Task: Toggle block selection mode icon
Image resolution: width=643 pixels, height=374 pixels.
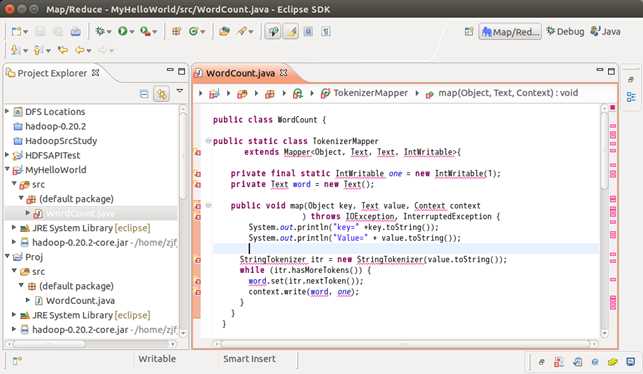Action: [x=308, y=32]
